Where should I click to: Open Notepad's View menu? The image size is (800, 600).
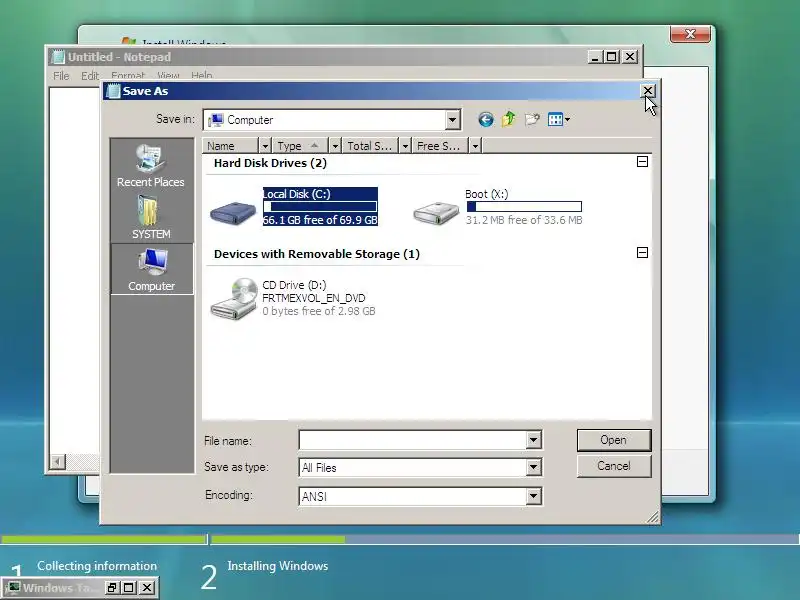168,76
